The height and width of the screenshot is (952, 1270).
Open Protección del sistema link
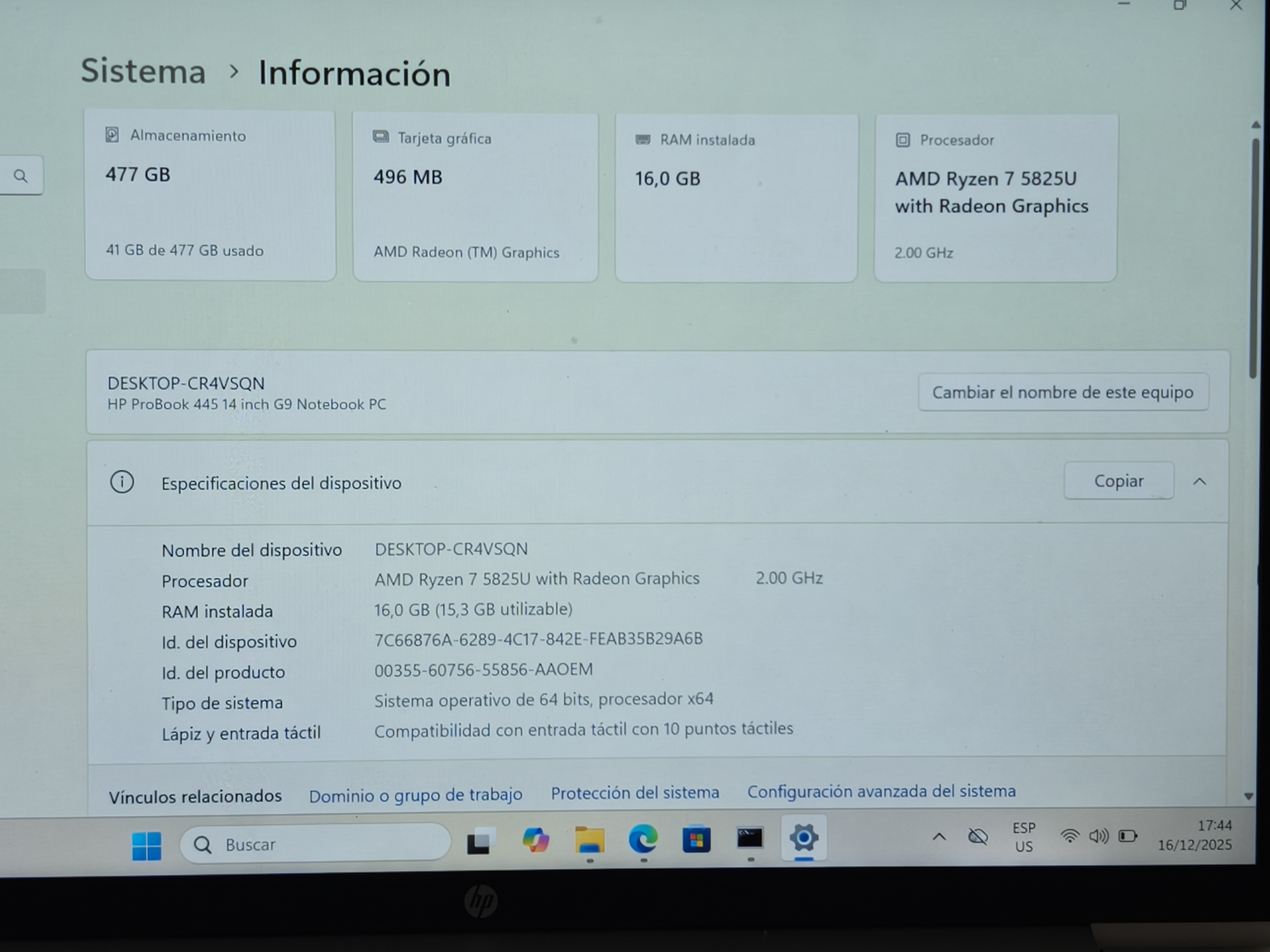tap(635, 793)
